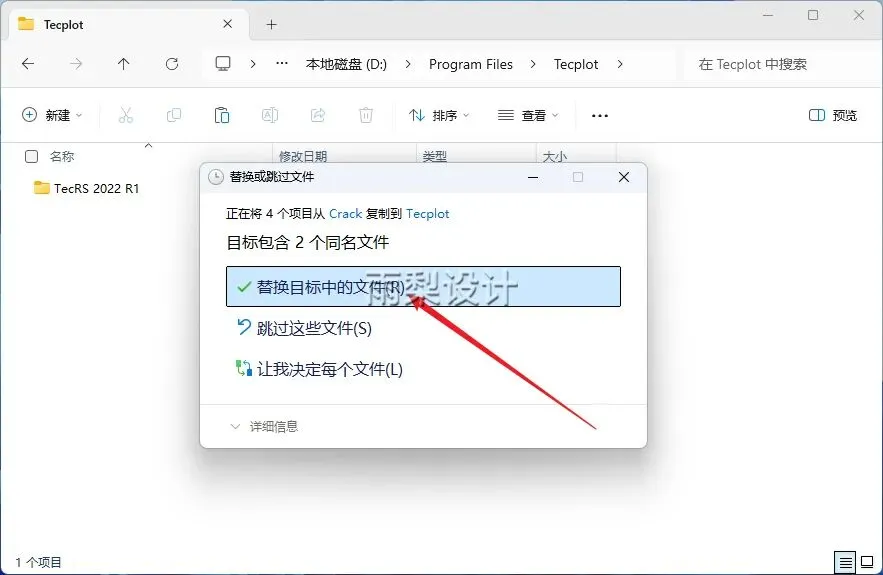Image resolution: width=883 pixels, height=575 pixels.
Task: Open the 排序 sort dropdown
Action: tap(439, 115)
